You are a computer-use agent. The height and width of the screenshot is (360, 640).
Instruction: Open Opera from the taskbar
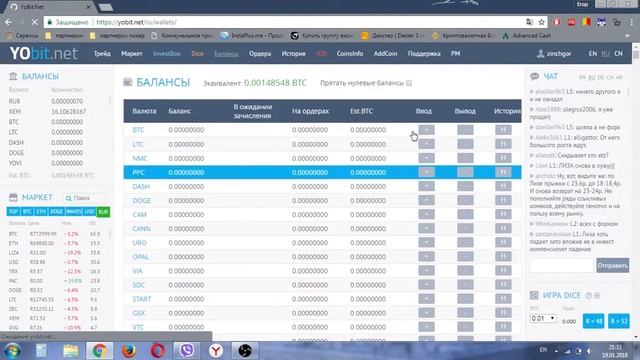click(x=158, y=350)
